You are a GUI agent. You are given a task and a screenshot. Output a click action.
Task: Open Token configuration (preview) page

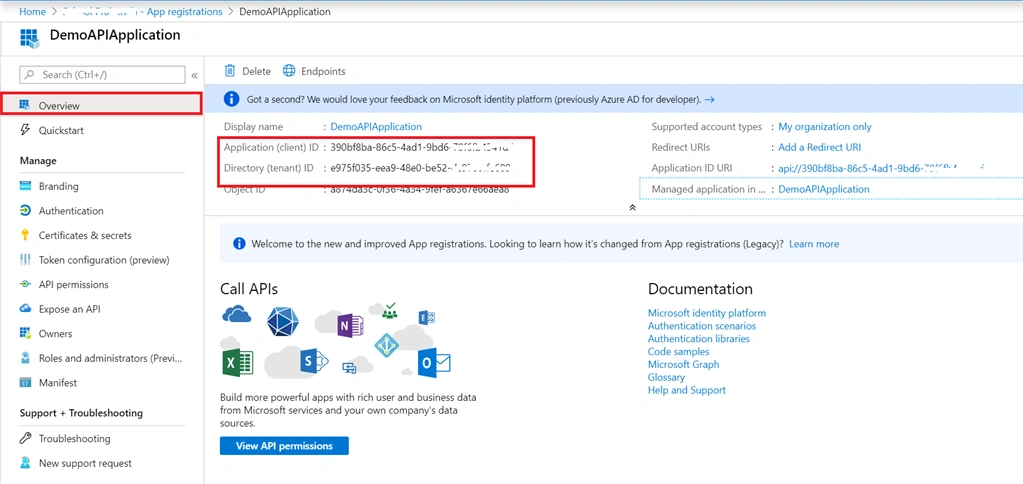pos(102,260)
